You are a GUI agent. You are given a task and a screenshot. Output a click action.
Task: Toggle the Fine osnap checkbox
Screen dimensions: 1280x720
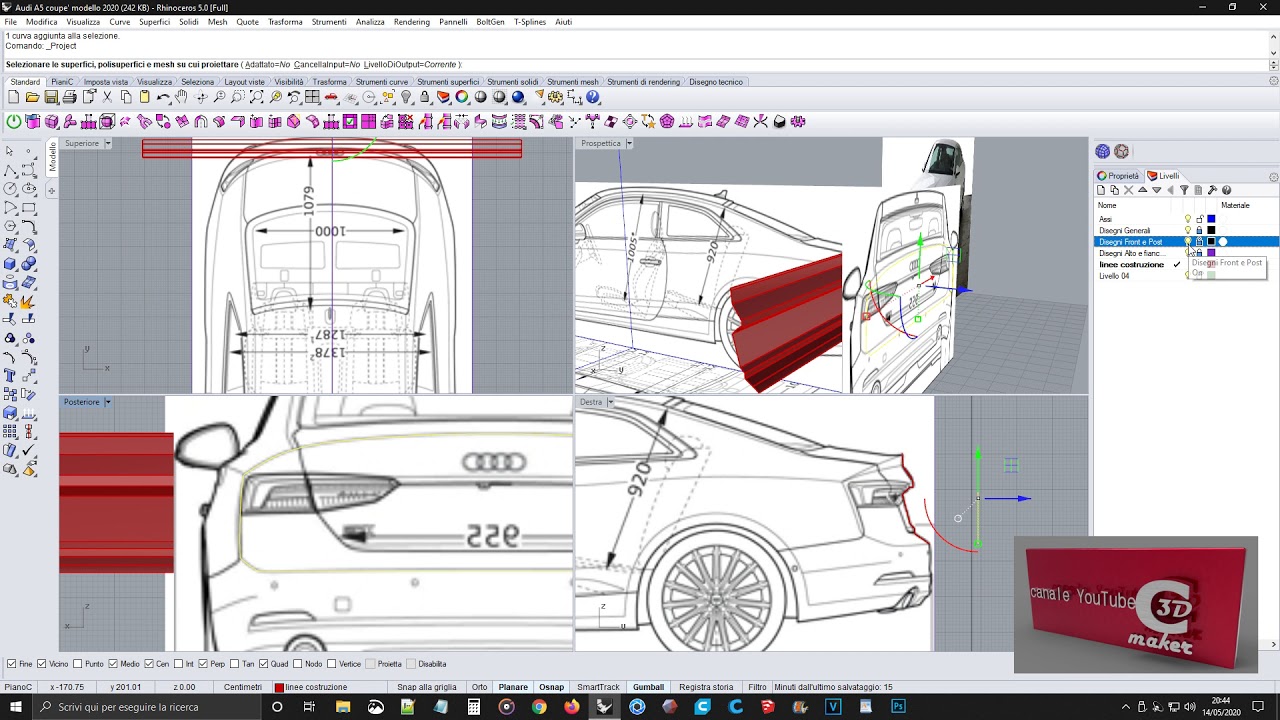tap(12, 664)
